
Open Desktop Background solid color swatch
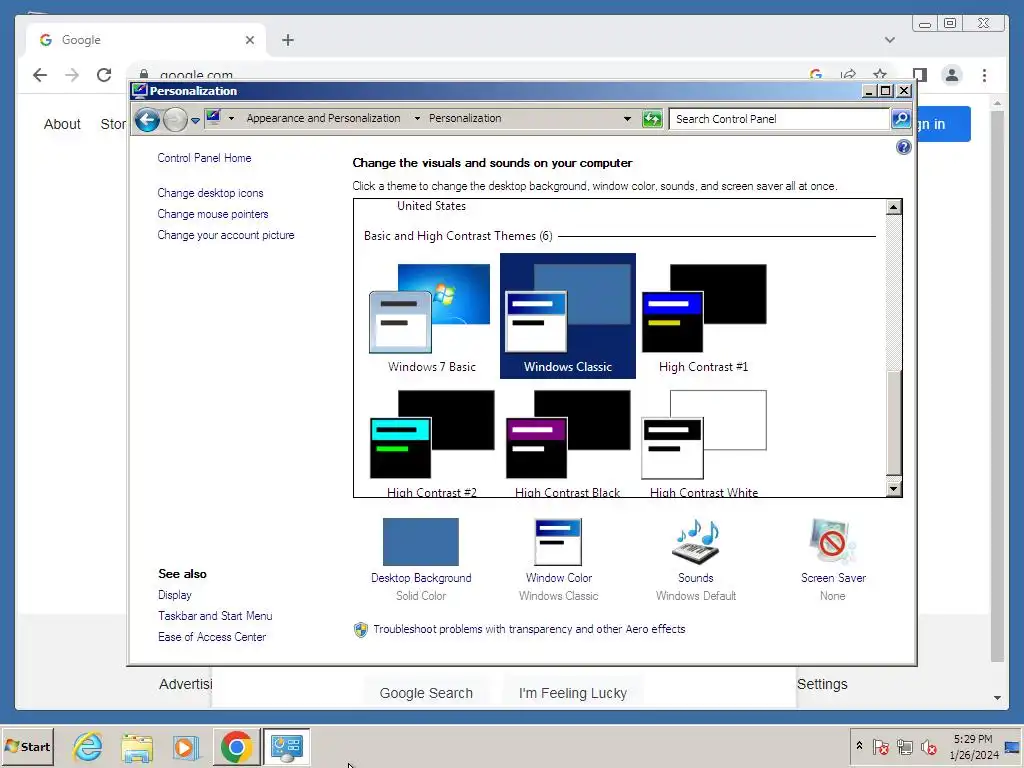pos(421,542)
